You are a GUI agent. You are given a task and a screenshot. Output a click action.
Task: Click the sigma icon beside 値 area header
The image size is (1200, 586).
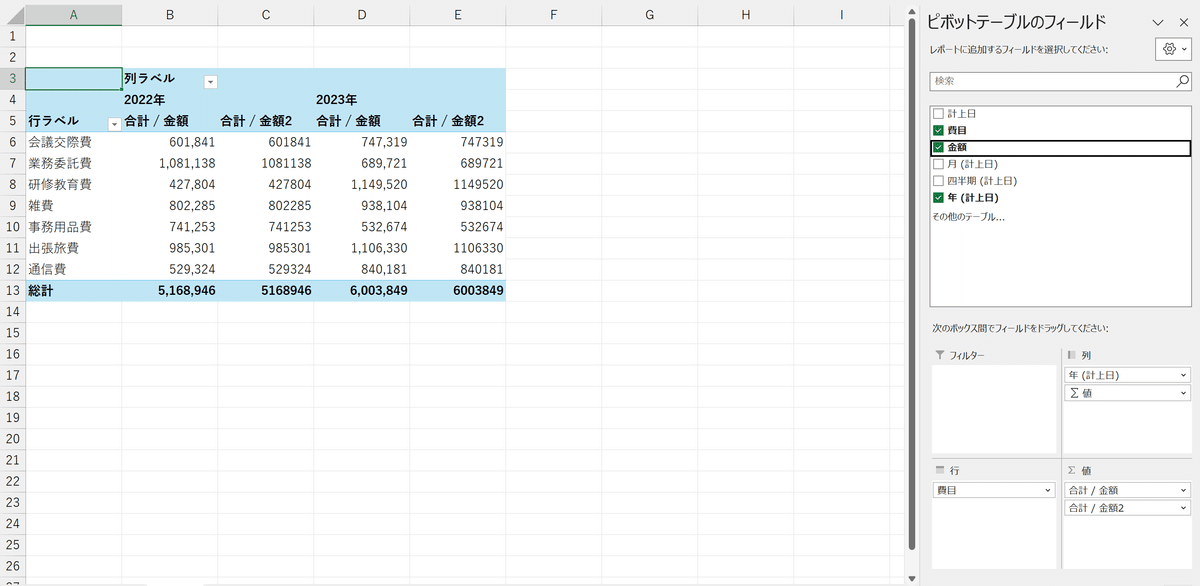click(x=1072, y=470)
